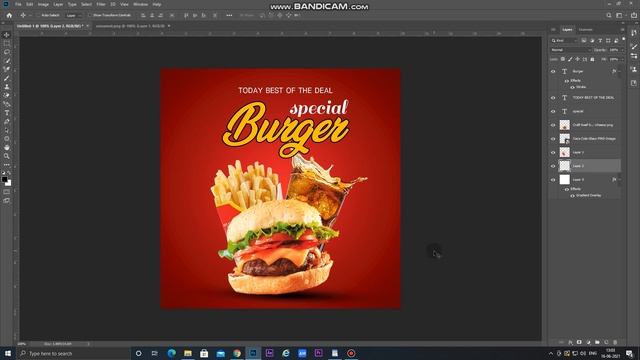Select the Zoom tool
Image resolution: width=640 pixels, height=360 pixels.
[x=7, y=156]
